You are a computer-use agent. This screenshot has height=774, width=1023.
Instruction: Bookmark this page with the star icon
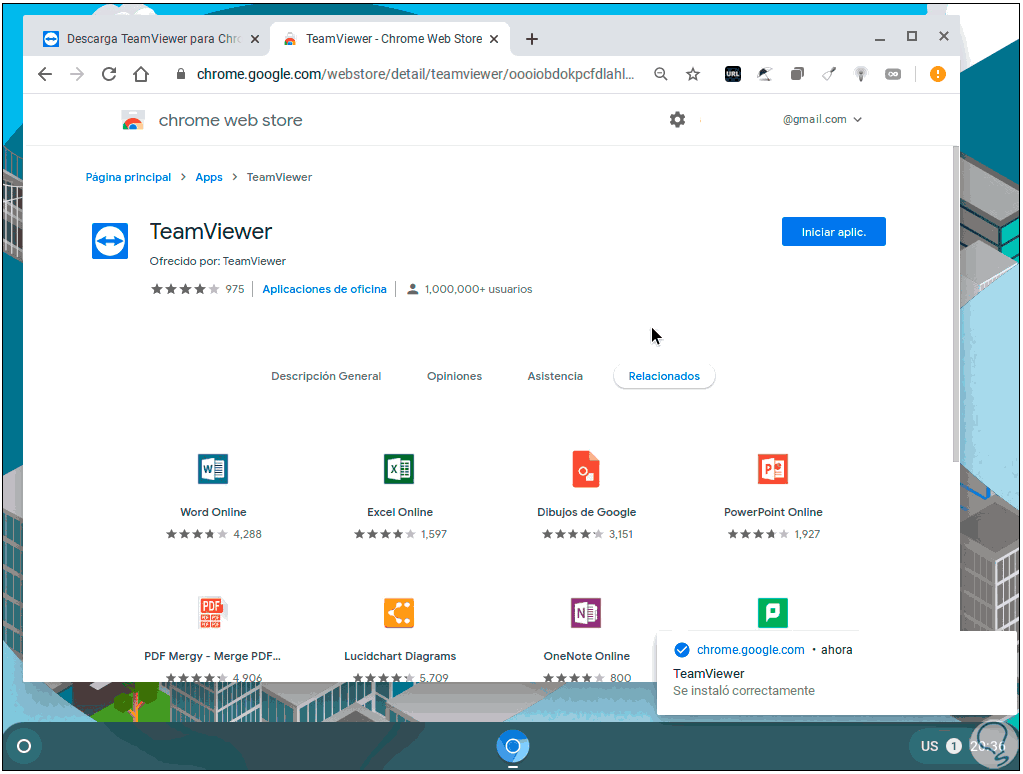tap(693, 74)
